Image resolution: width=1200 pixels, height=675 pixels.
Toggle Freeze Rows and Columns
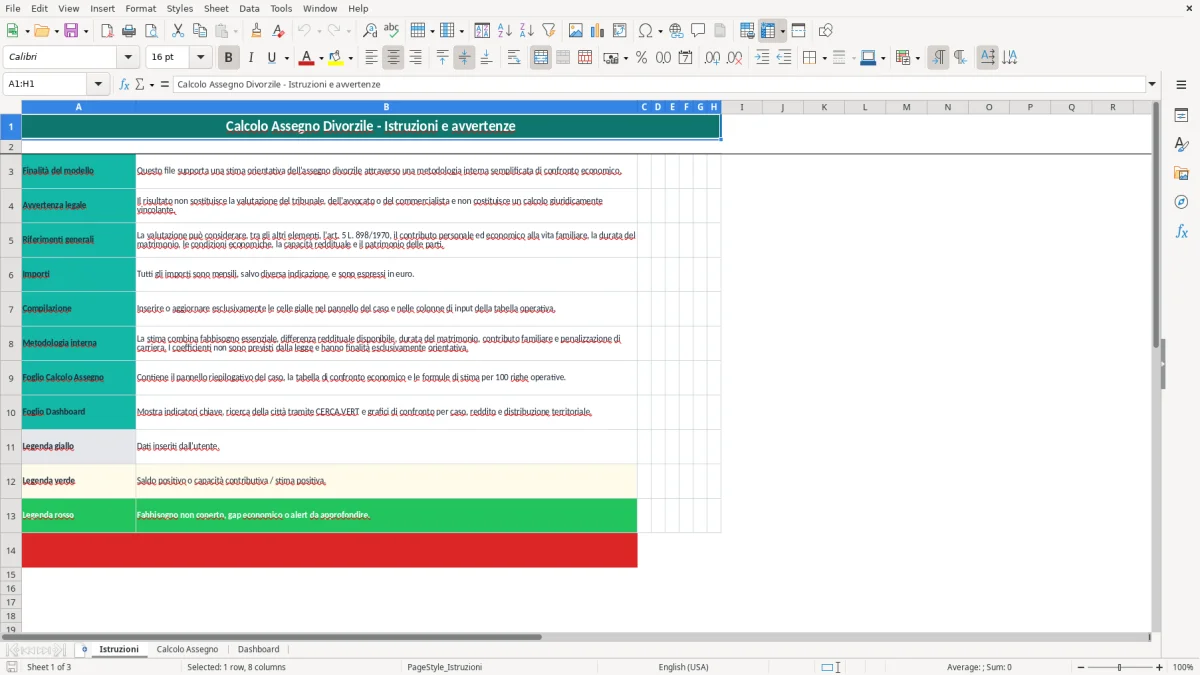click(x=768, y=31)
